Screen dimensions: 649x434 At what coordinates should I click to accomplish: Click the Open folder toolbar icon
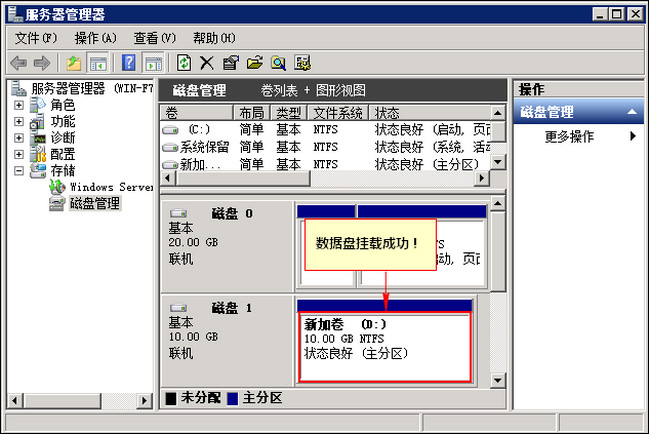[x=255, y=63]
